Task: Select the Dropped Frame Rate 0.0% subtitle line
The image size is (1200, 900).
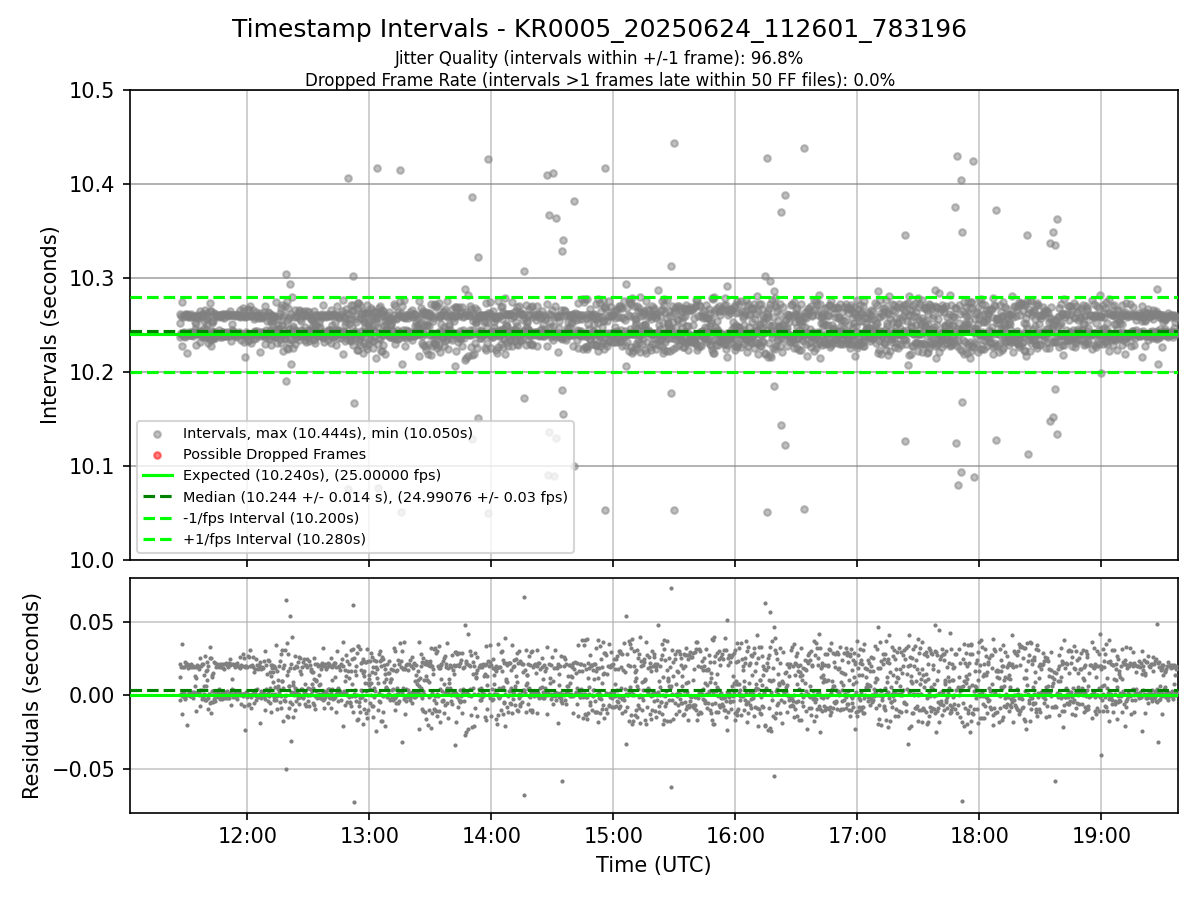Action: pyautogui.click(x=599, y=80)
